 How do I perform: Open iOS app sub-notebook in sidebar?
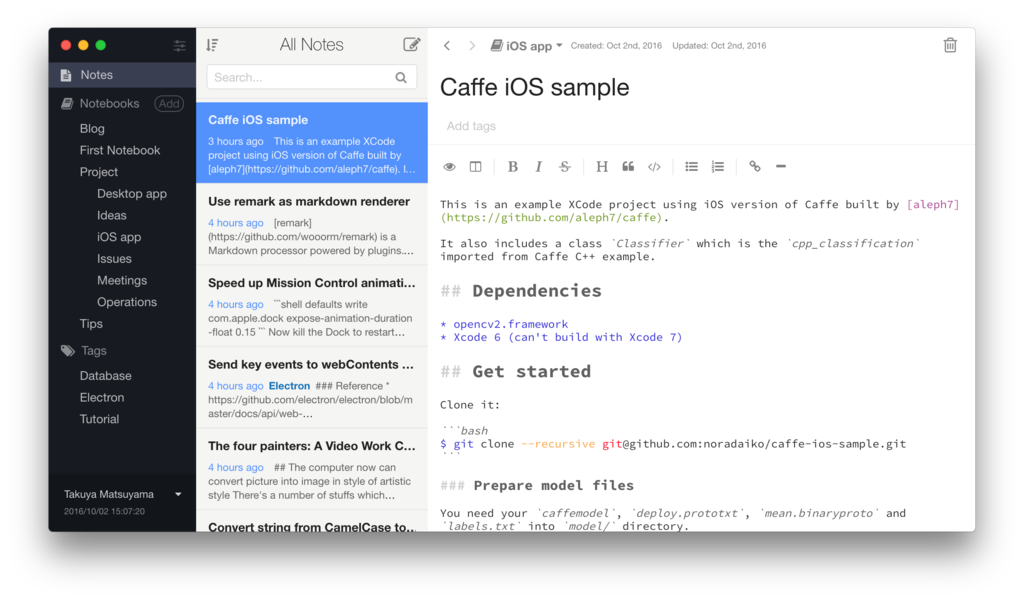119,236
